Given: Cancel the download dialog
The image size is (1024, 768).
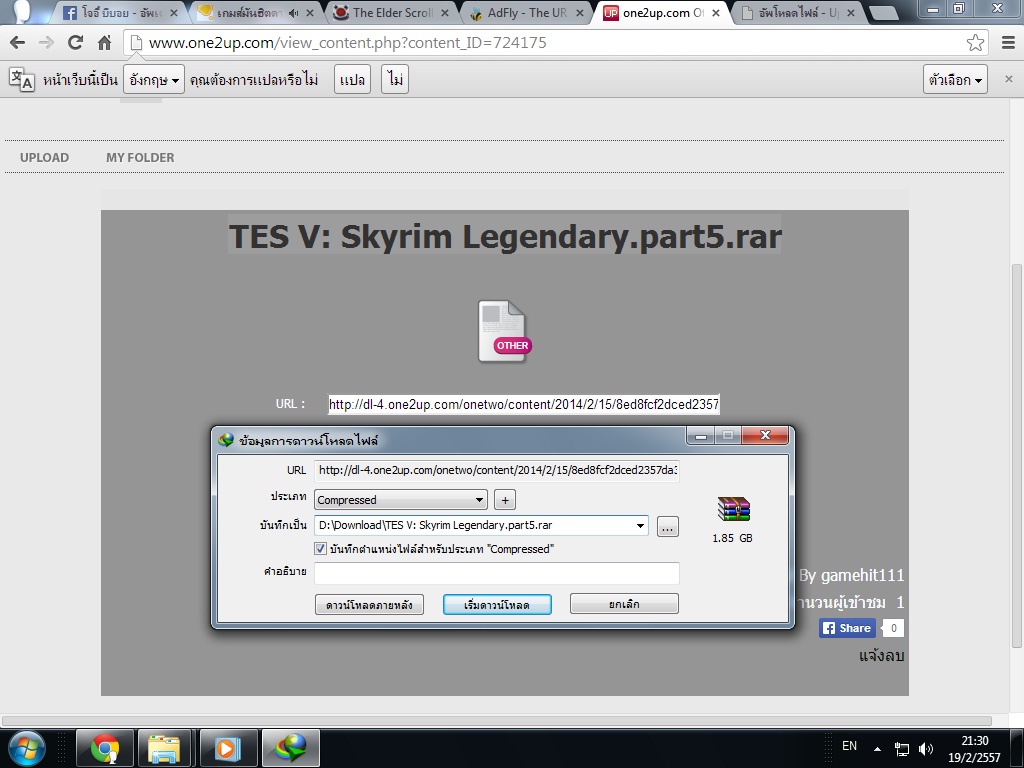Looking at the screenshot, I should [x=624, y=604].
